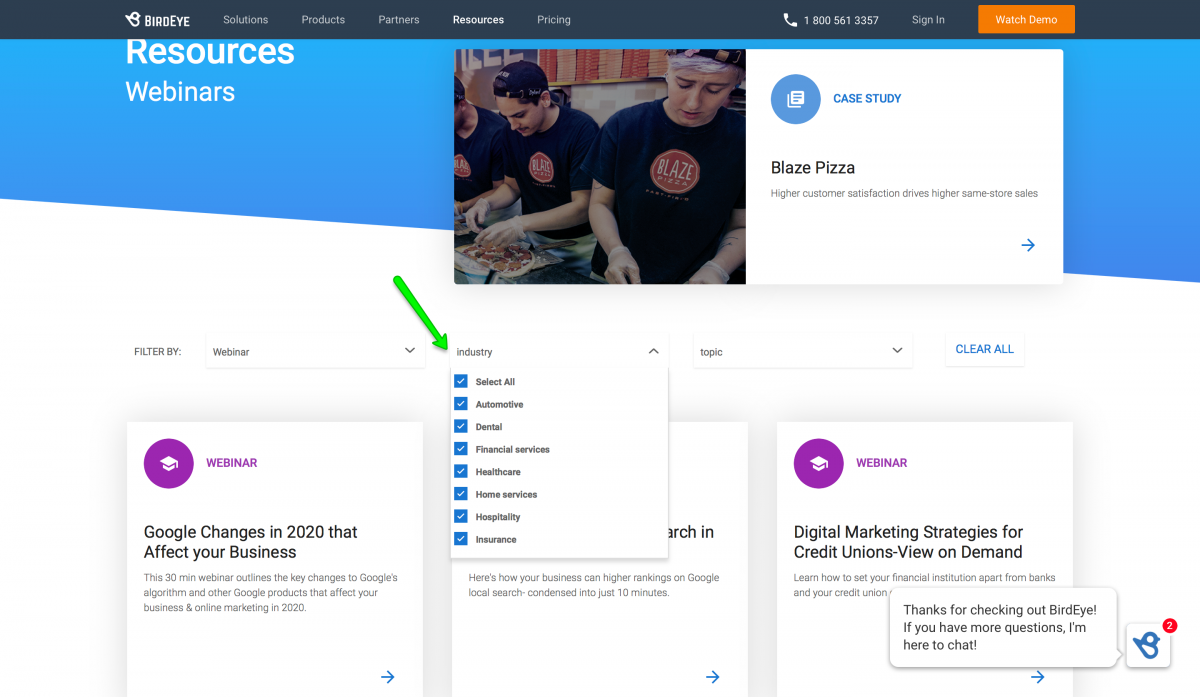1200x697 pixels.
Task: Open the Partners menu
Action: tap(399, 20)
